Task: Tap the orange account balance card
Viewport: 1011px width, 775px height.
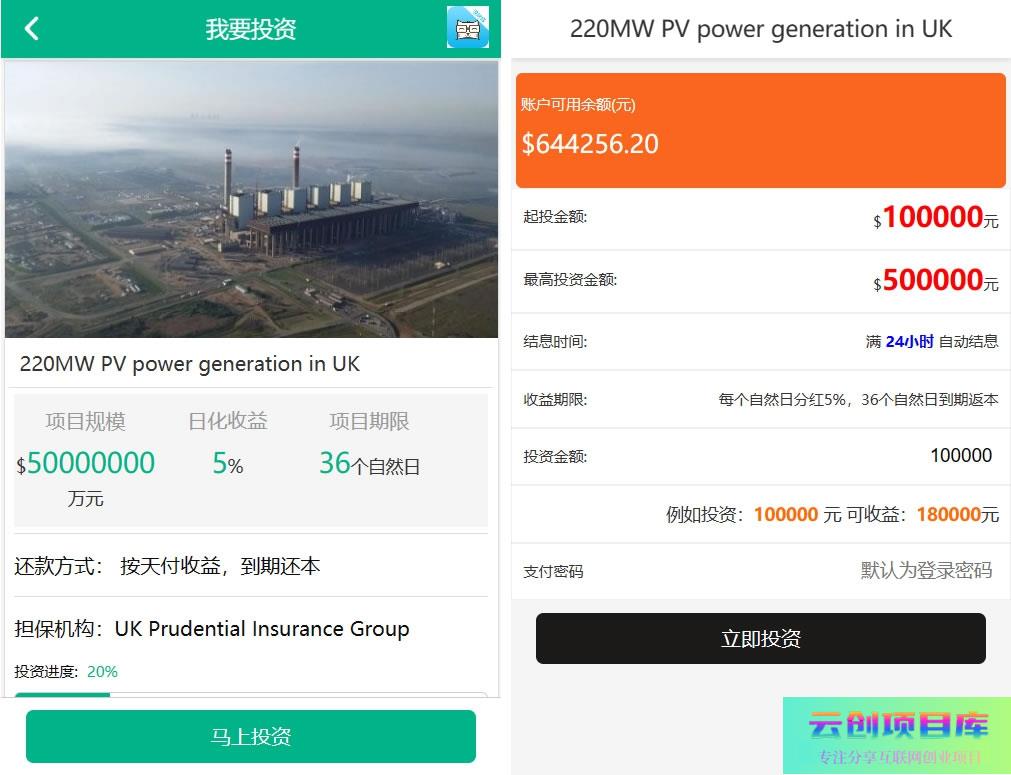Action: pos(760,130)
